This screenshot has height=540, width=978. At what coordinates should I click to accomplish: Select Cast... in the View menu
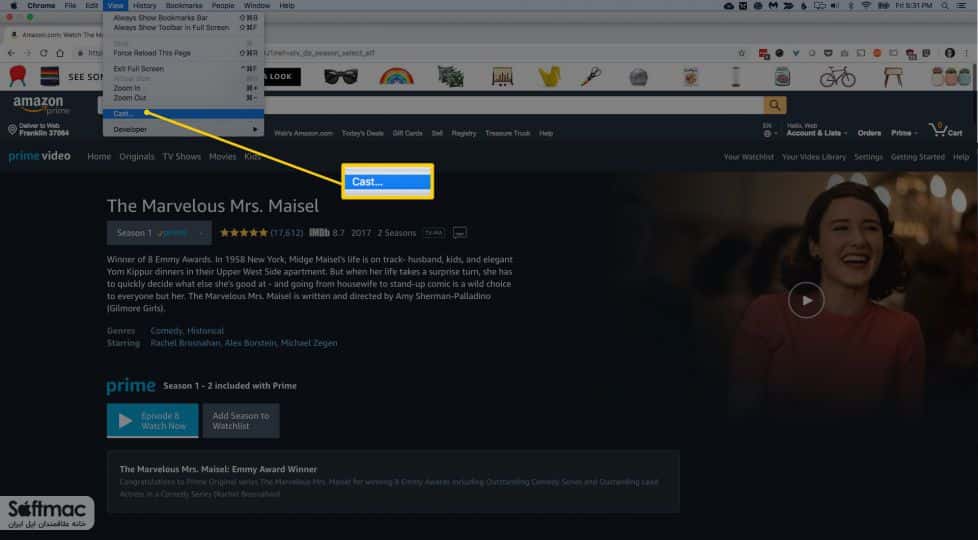click(x=183, y=113)
